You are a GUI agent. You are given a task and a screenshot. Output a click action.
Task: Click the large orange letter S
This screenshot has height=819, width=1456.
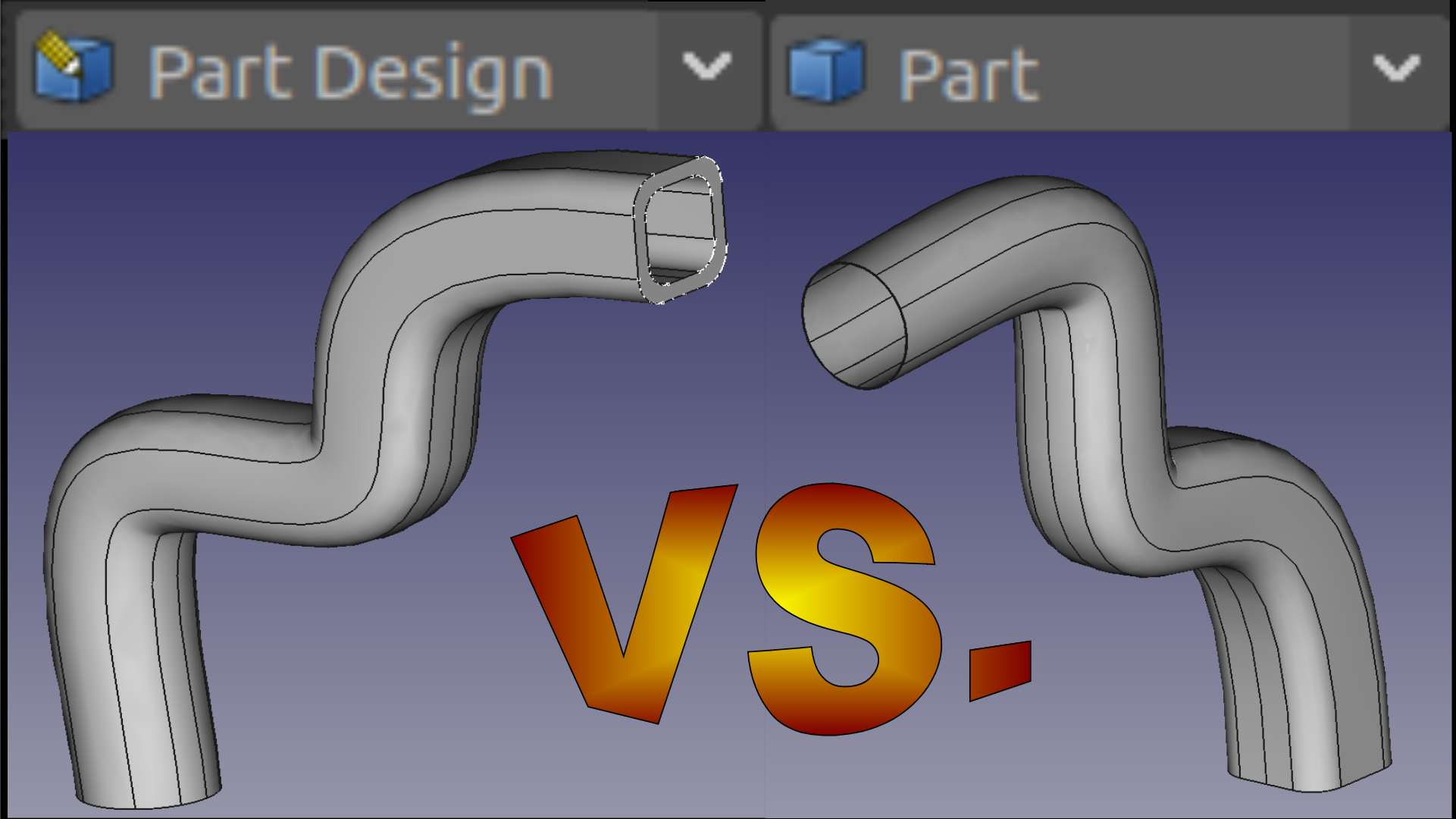point(843,607)
